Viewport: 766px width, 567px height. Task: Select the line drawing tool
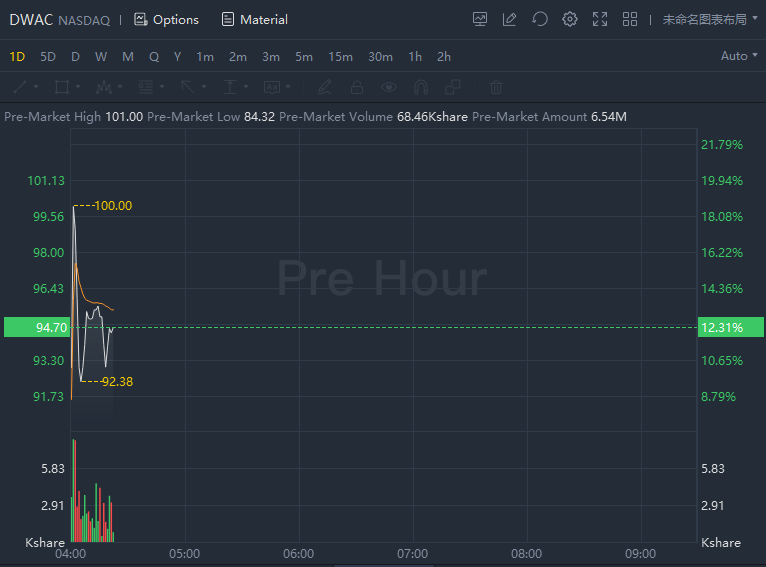20,87
